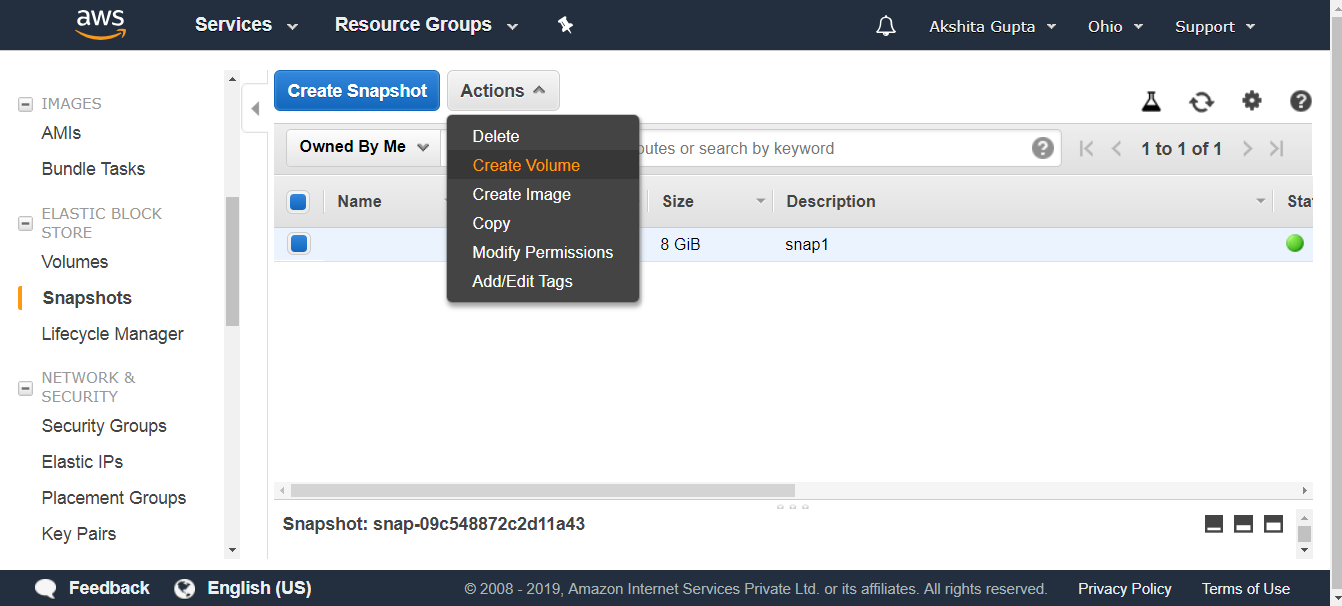Open the Resource Groups dropdown
Viewport: 1342px width, 606px height.
point(426,25)
